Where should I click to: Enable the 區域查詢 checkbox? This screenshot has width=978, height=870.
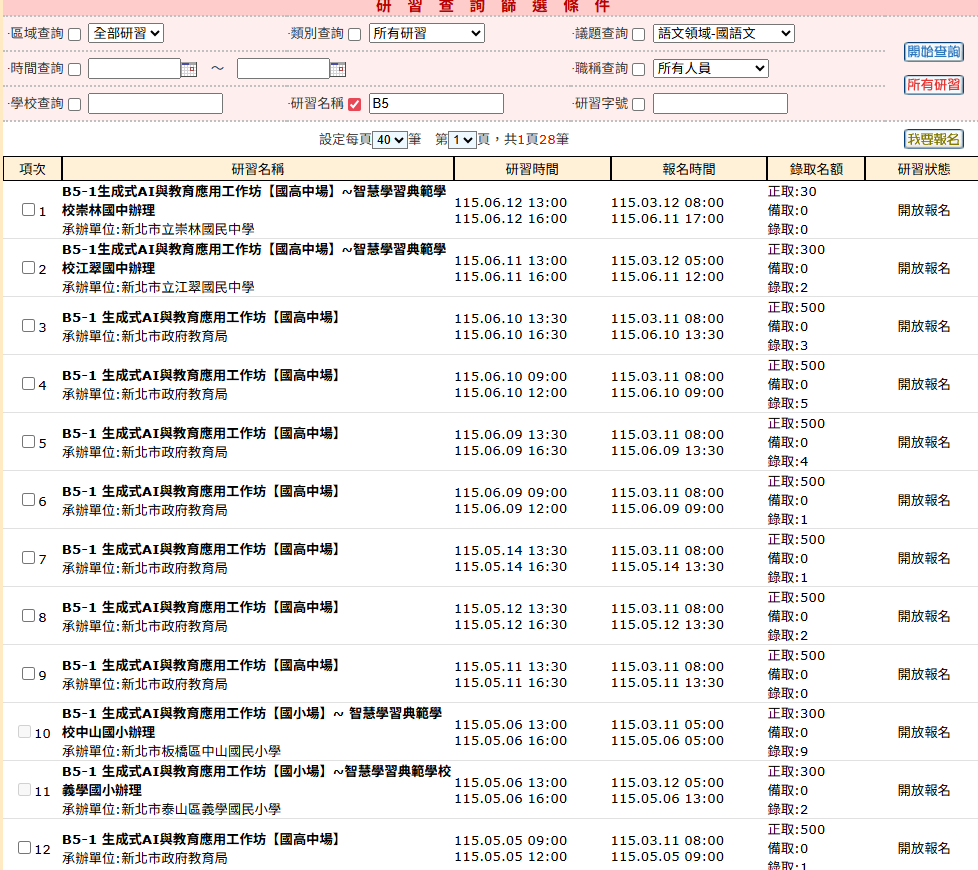[x=74, y=34]
